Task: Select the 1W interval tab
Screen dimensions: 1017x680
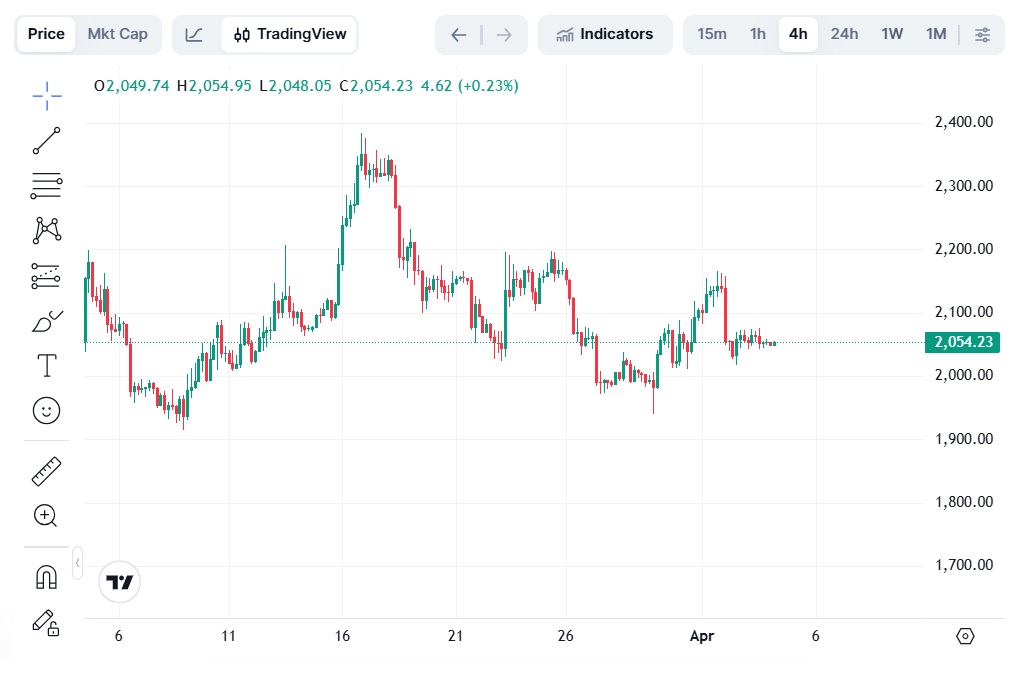Action: [x=892, y=34]
